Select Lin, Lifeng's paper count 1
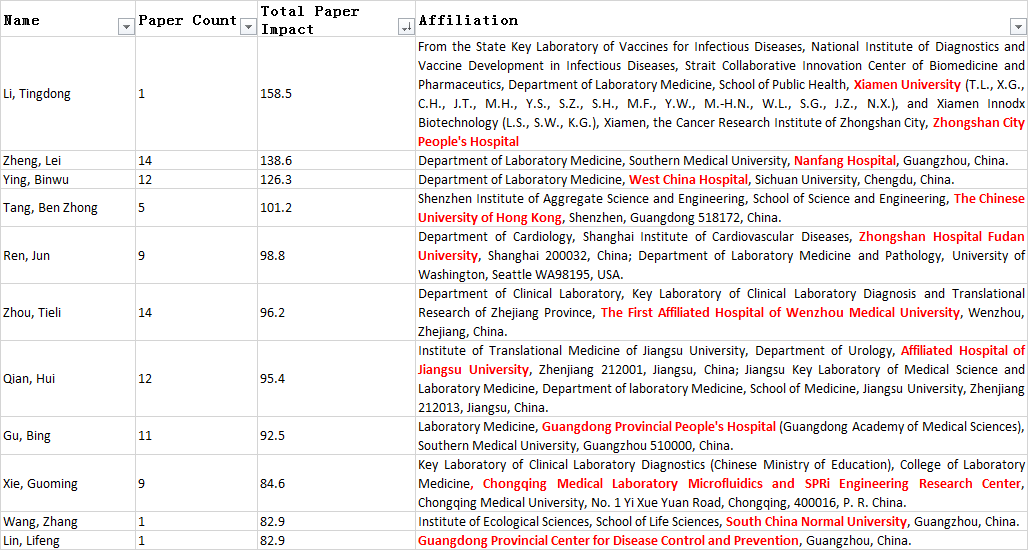The image size is (1028, 550). coord(197,541)
